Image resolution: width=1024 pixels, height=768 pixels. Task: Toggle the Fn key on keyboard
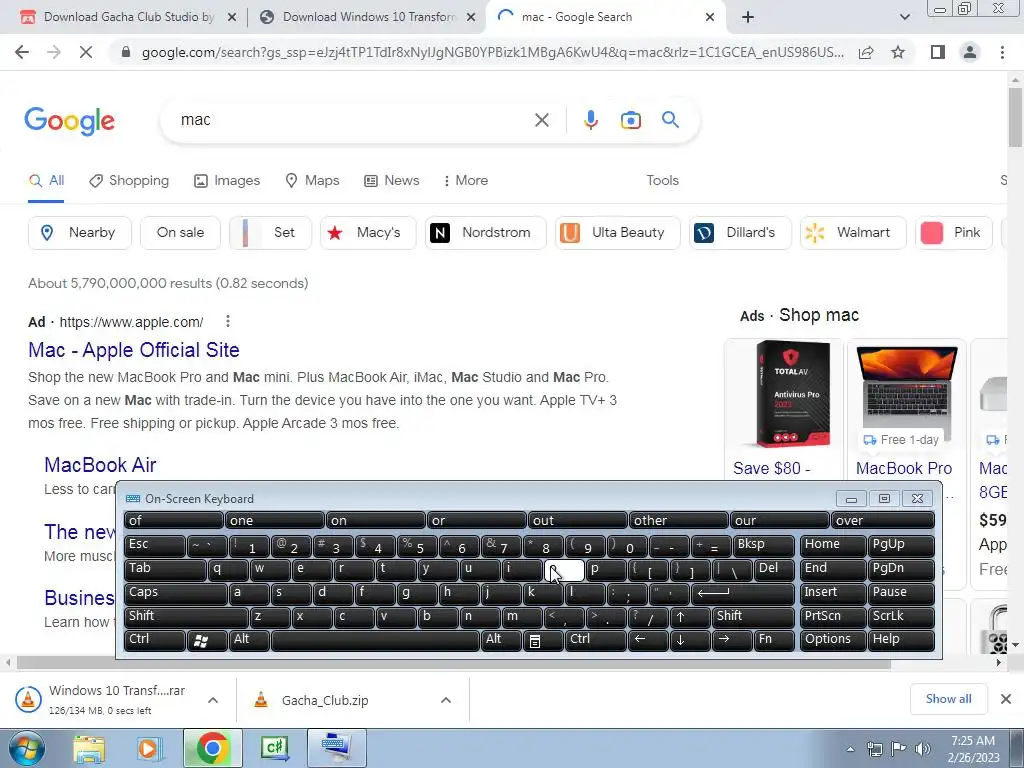[x=775, y=640]
